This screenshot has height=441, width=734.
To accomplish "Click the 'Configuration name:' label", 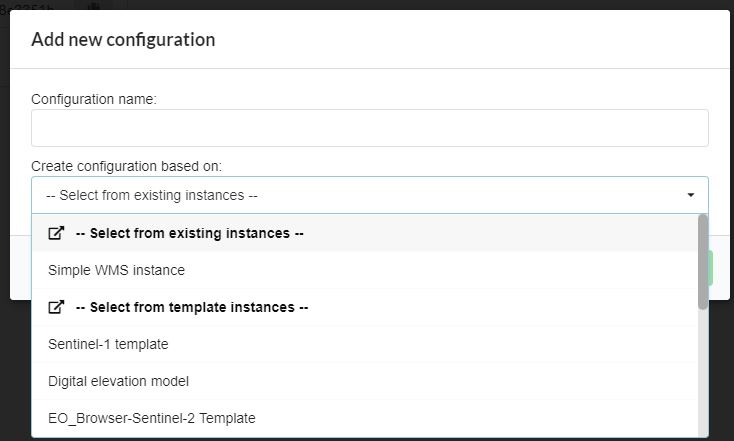I will pos(94,99).
